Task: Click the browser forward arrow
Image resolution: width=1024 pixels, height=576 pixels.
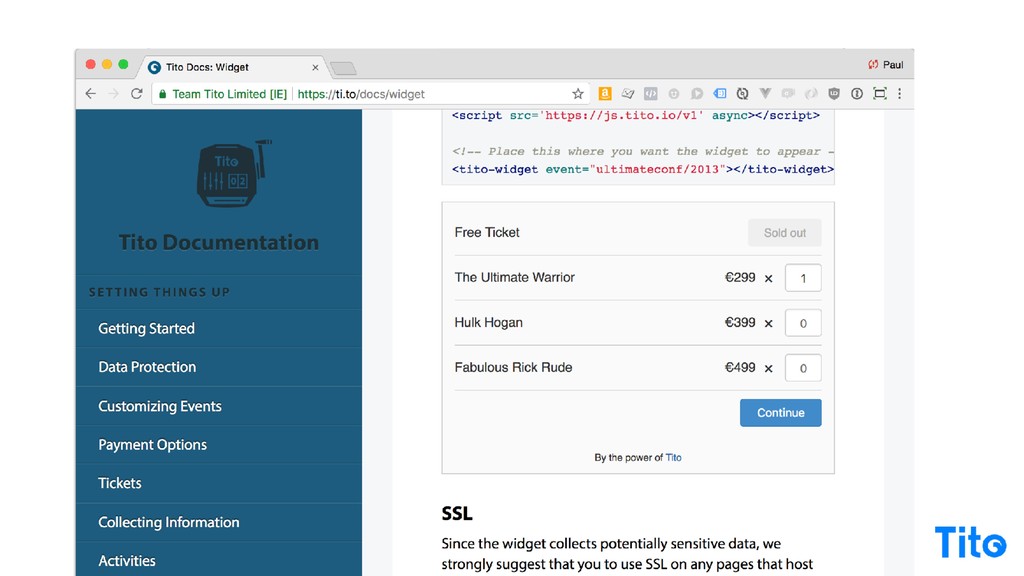Action: coord(114,94)
